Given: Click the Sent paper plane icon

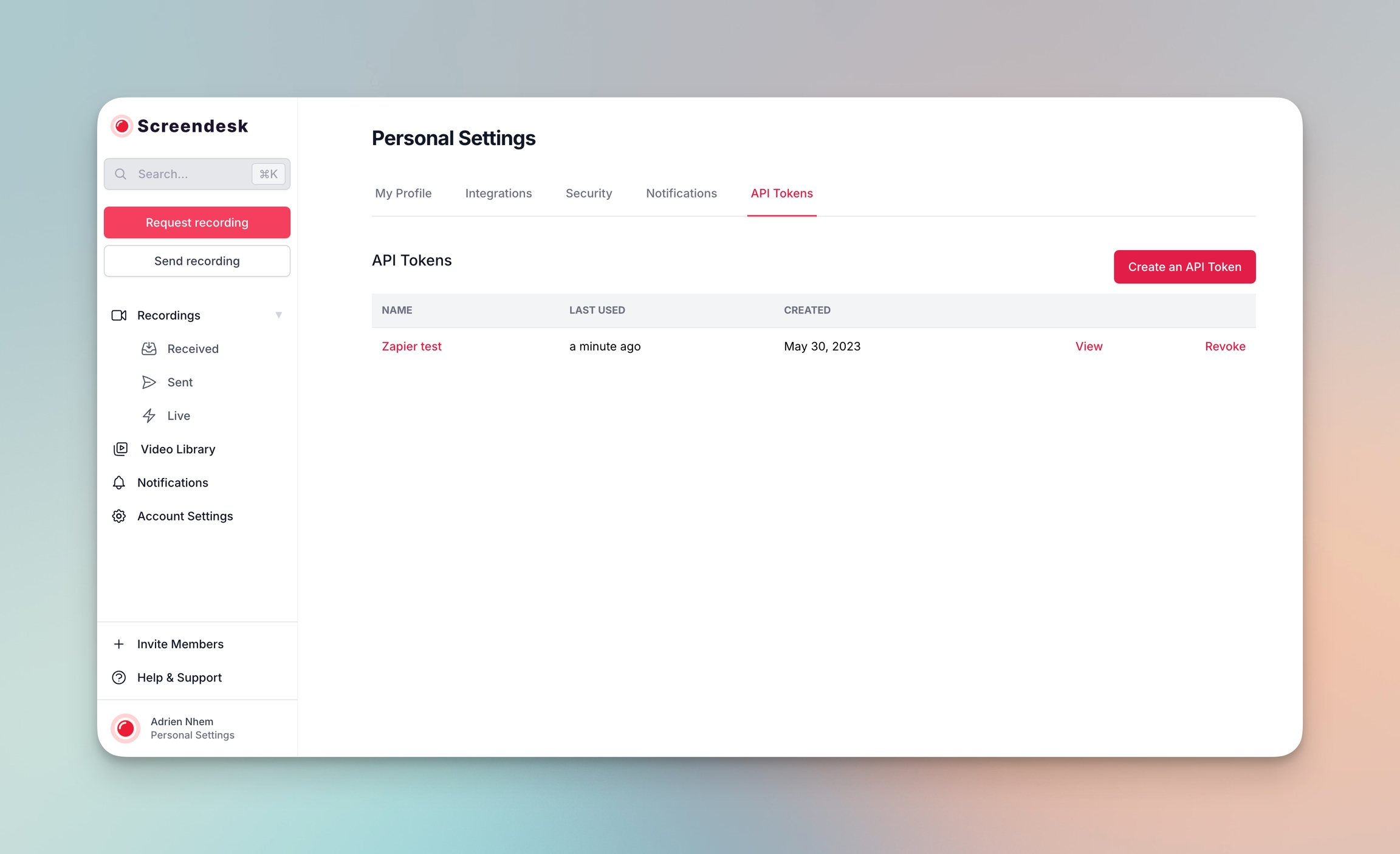Looking at the screenshot, I should pos(149,382).
